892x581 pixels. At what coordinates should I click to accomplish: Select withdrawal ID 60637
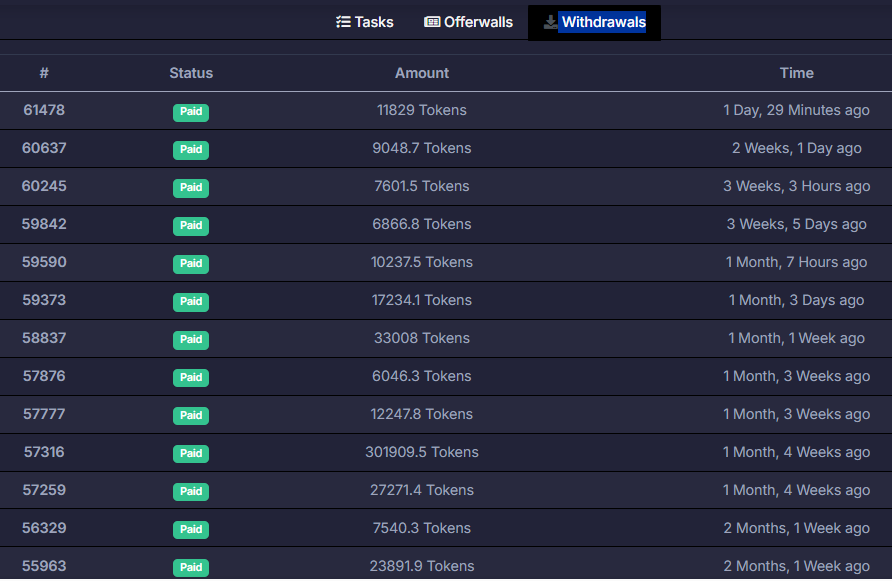point(44,148)
